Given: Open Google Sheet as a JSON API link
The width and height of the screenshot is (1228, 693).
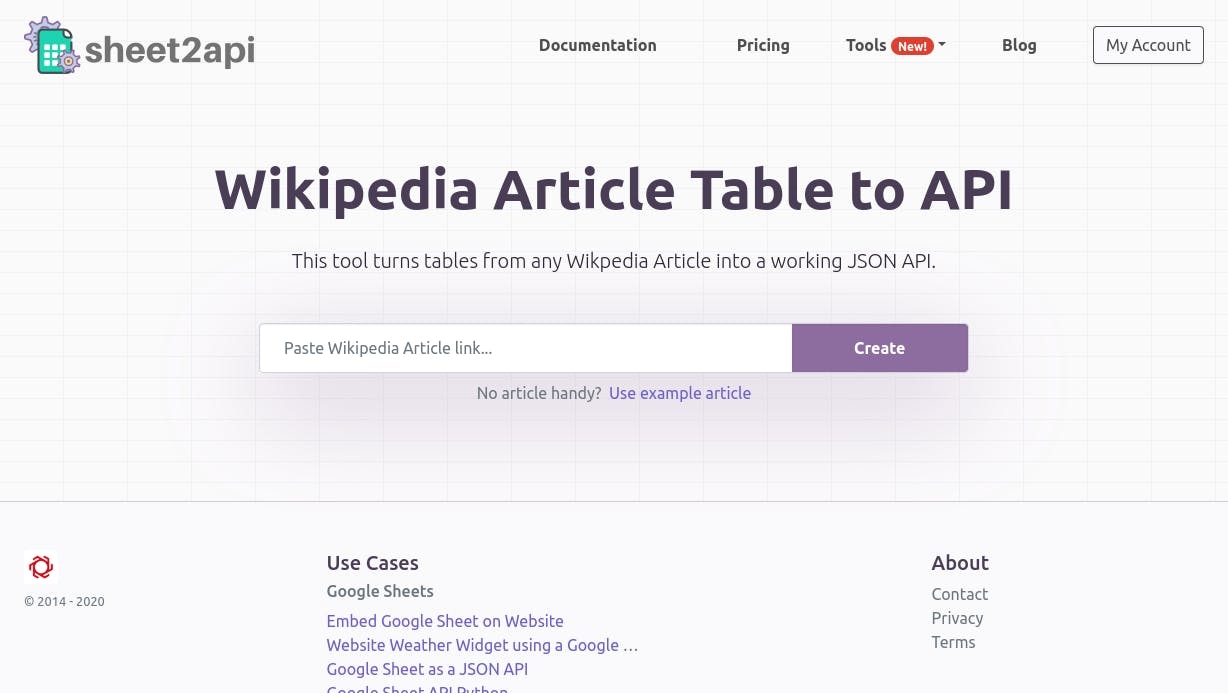Looking at the screenshot, I should point(427,669).
